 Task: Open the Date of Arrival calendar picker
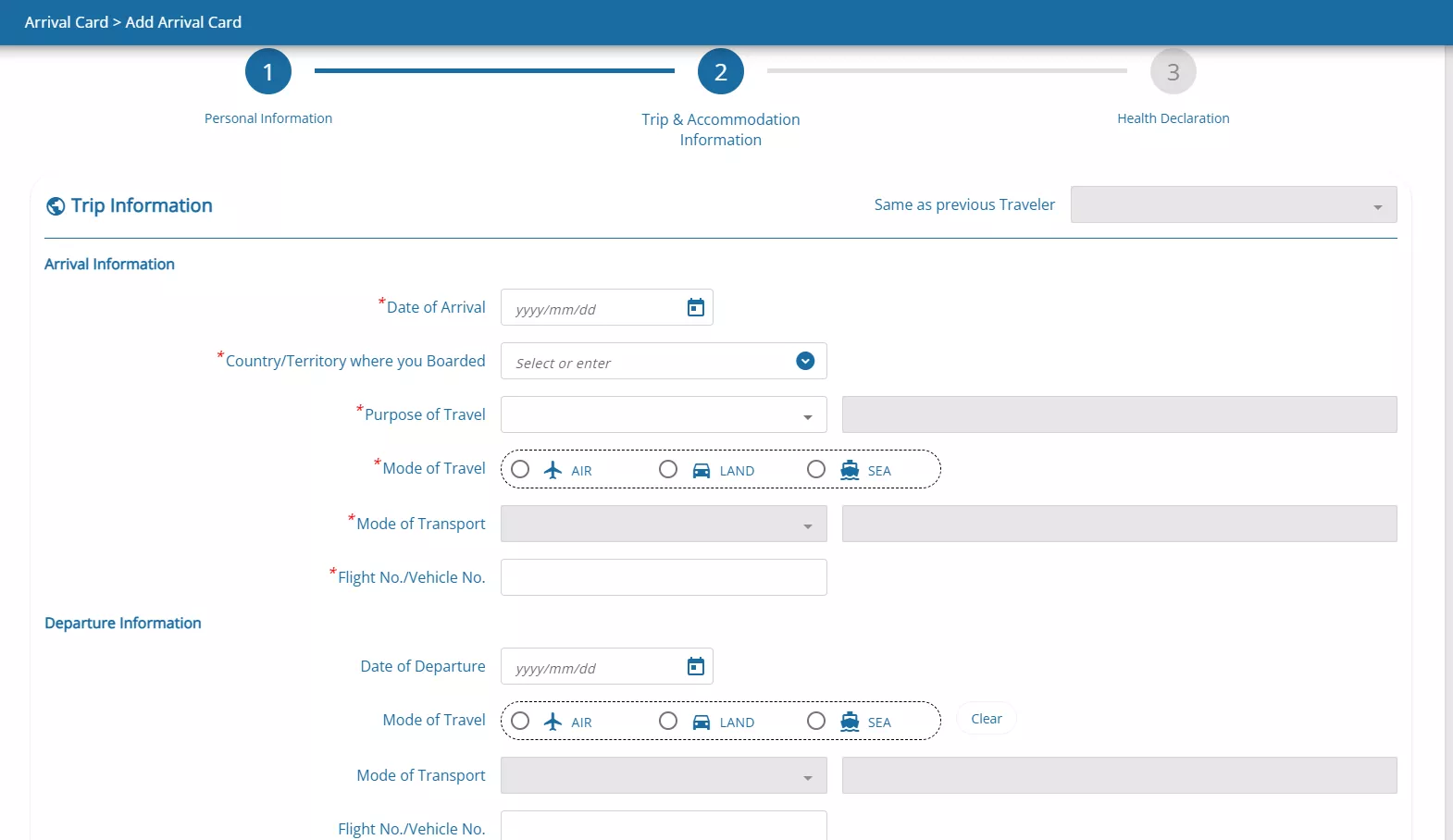[x=696, y=308]
